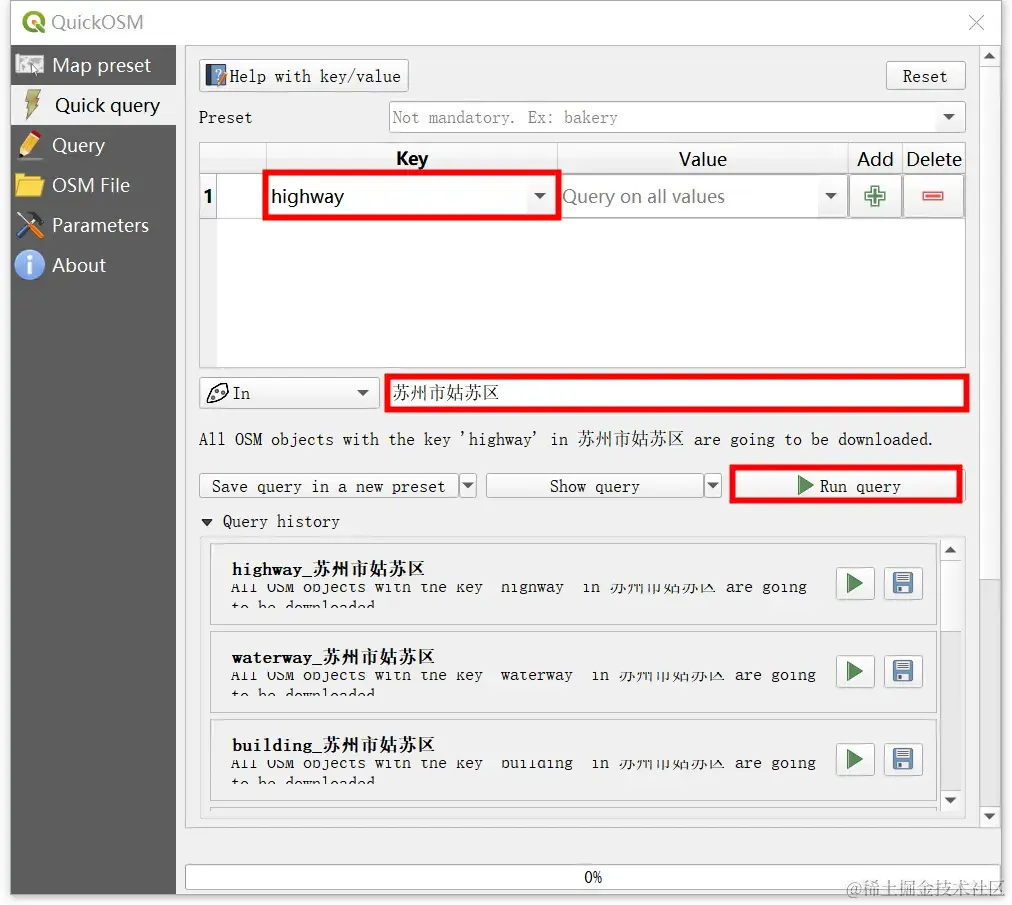The width and height of the screenshot is (1012, 905).
Task: Click the waterway_苏州市姑苏区 history title
Action: (333, 656)
